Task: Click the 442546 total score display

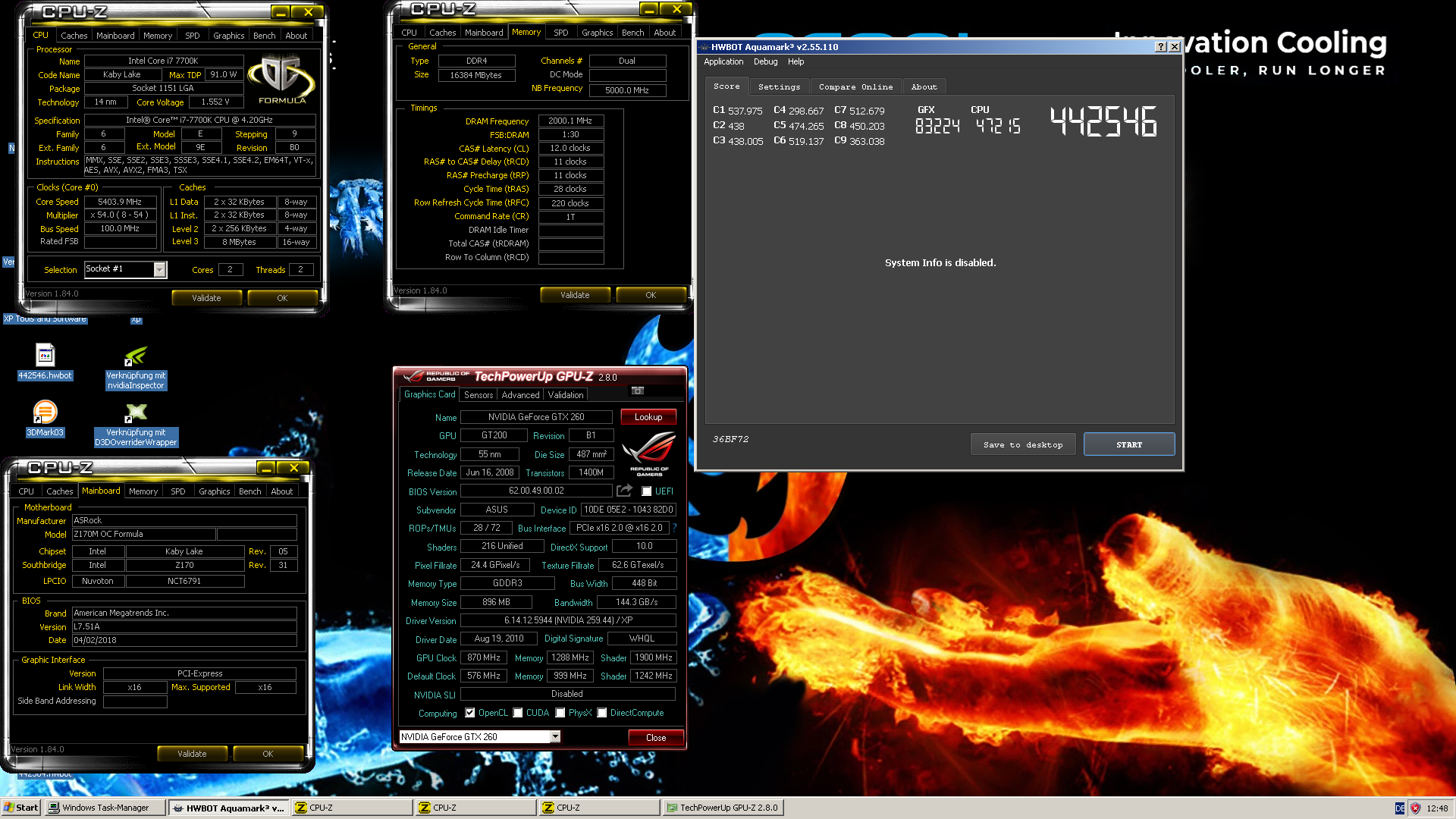Action: (1103, 121)
